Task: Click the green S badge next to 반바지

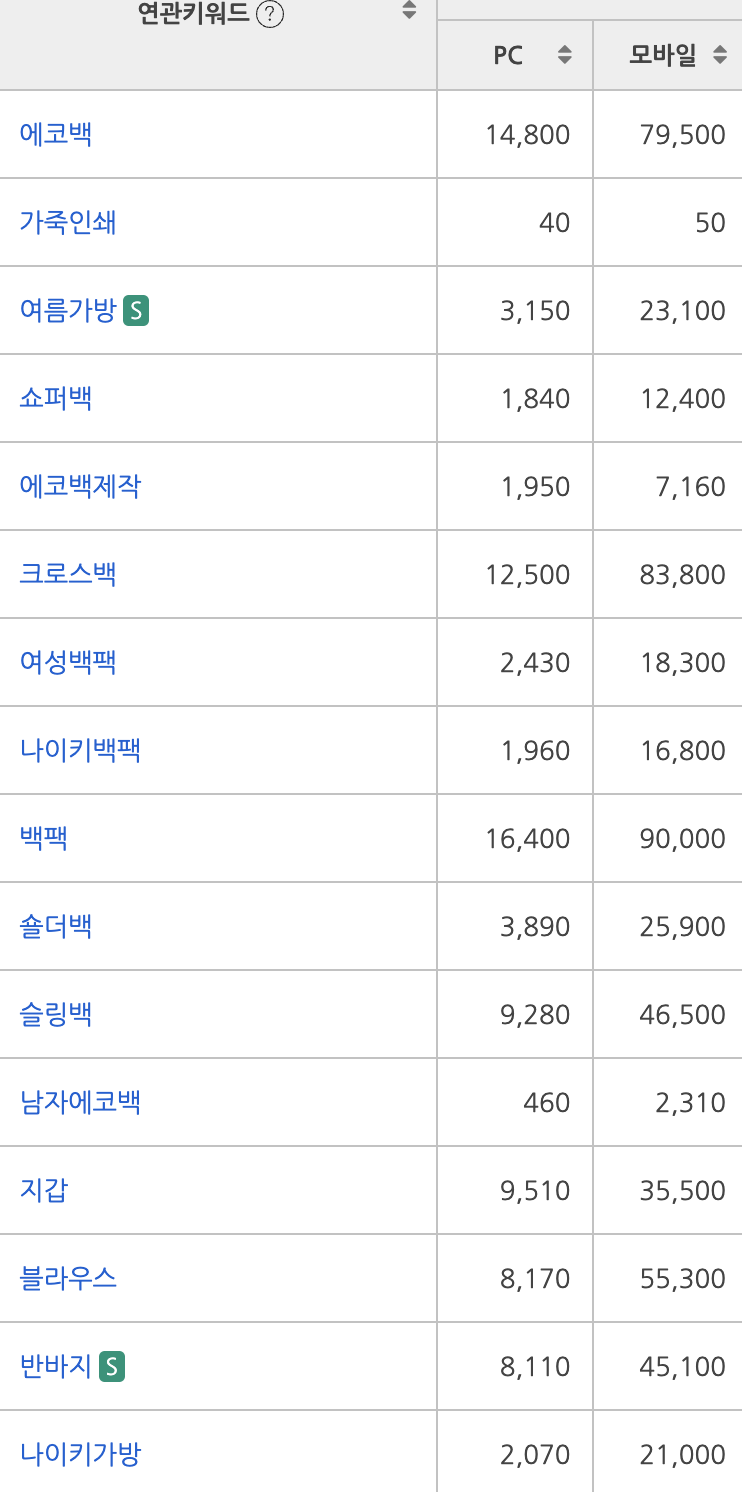Action: 112,1367
